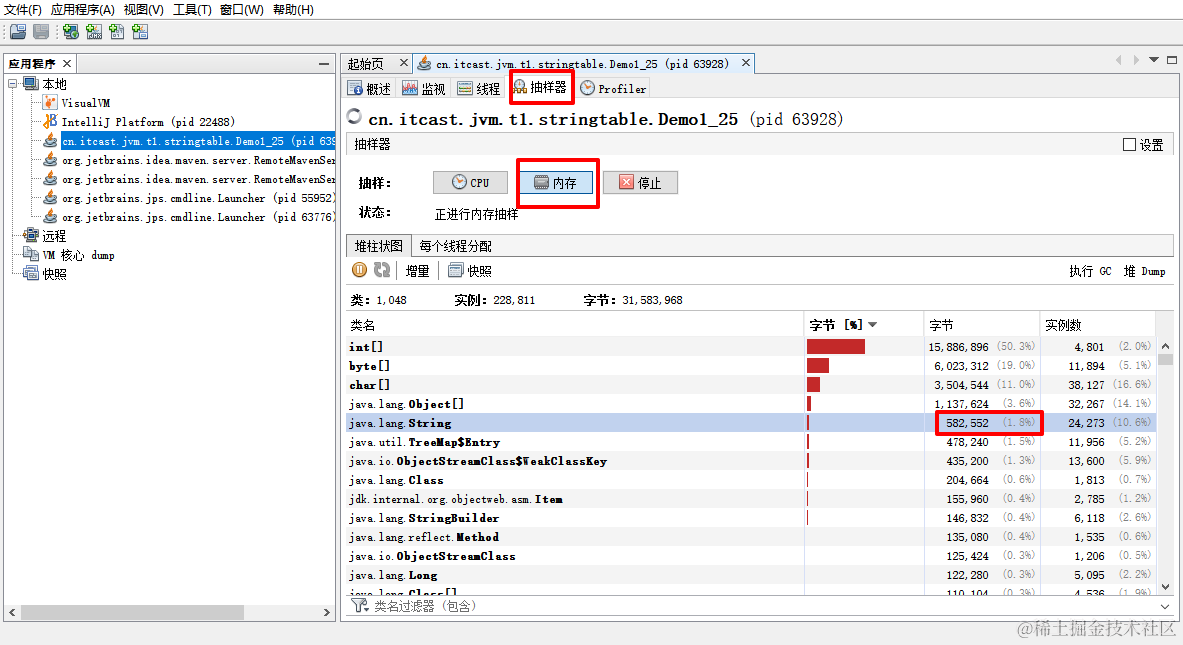
Task: Close the 起始页 tab
Action: [403, 63]
